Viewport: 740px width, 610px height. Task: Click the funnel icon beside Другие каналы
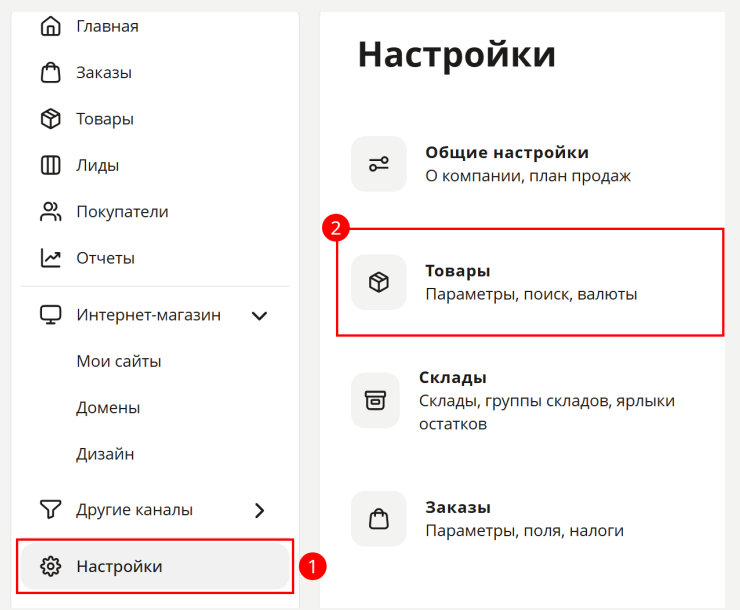click(x=50, y=510)
